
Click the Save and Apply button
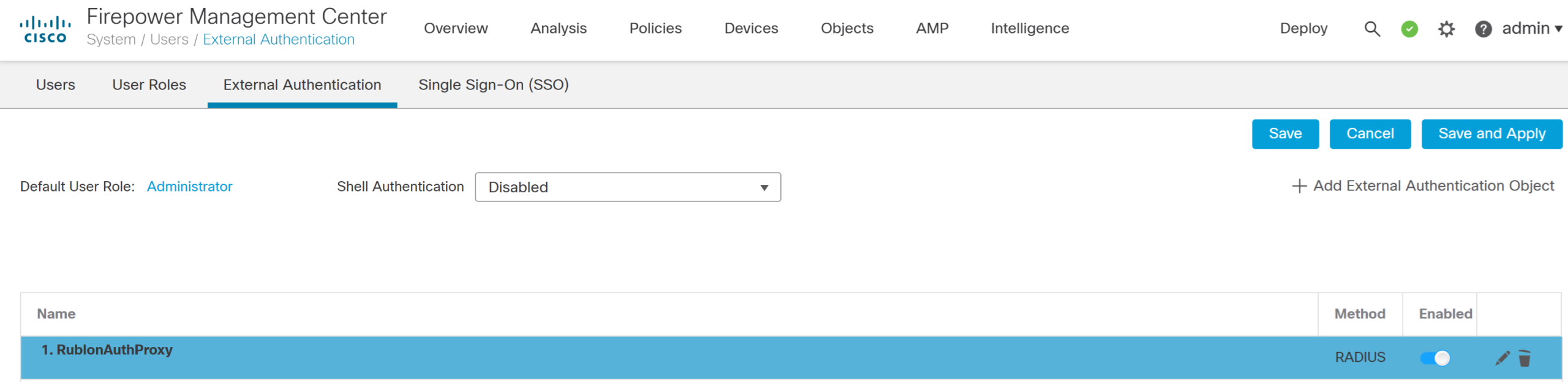click(1491, 134)
